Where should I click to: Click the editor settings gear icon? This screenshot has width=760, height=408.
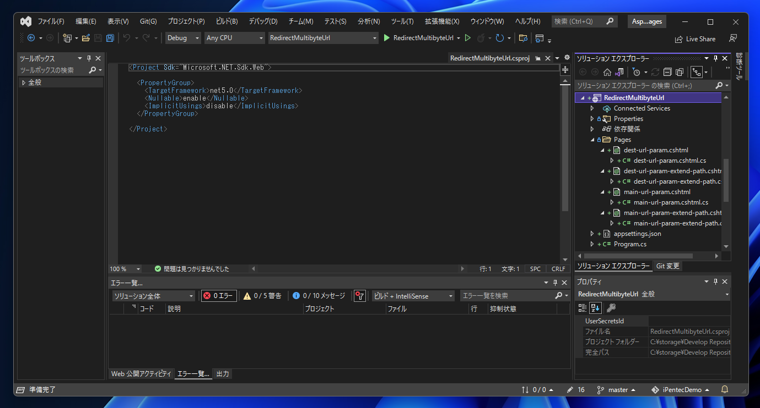pos(567,58)
